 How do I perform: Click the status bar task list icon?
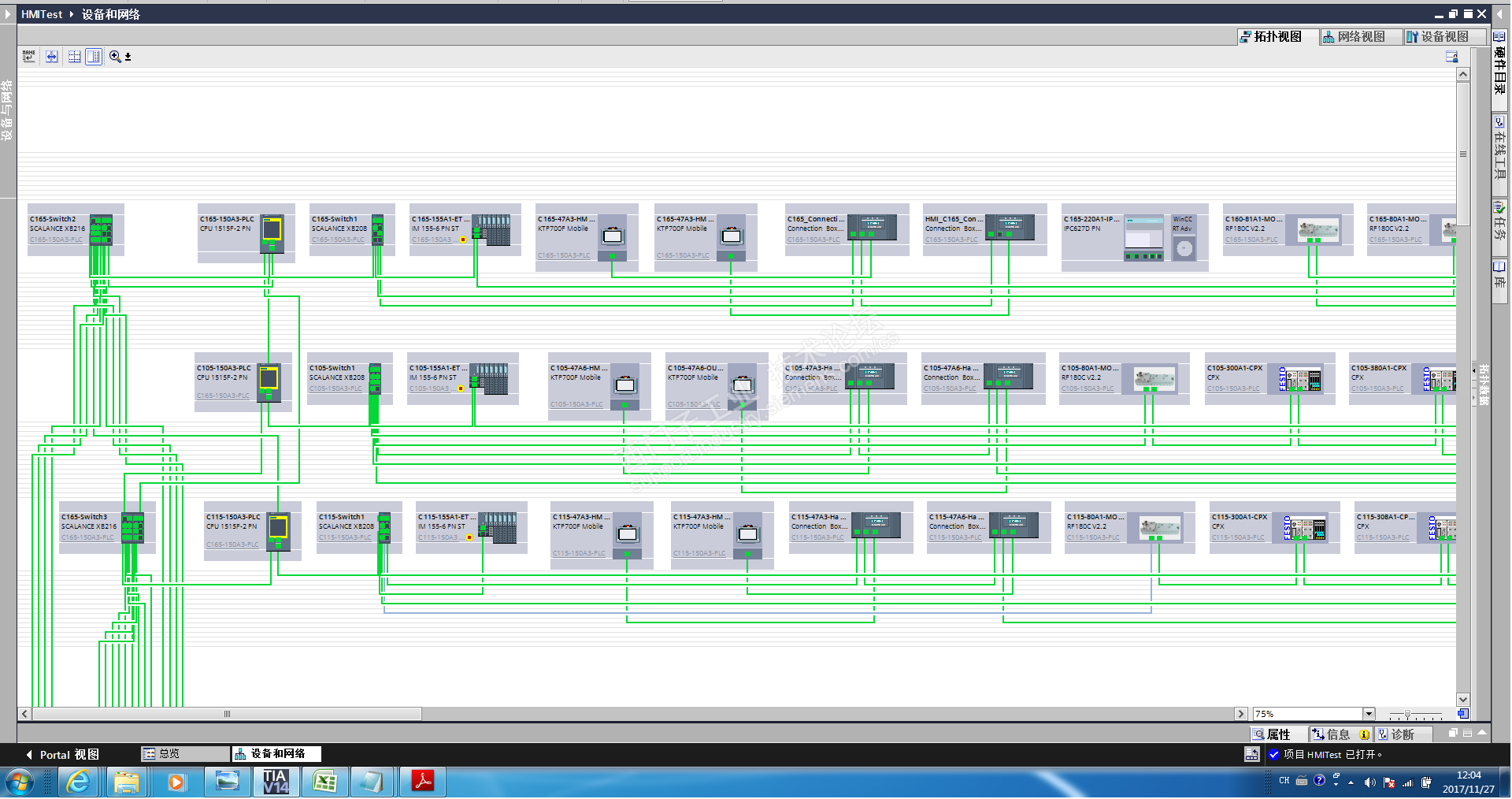pyautogui.click(x=1251, y=754)
